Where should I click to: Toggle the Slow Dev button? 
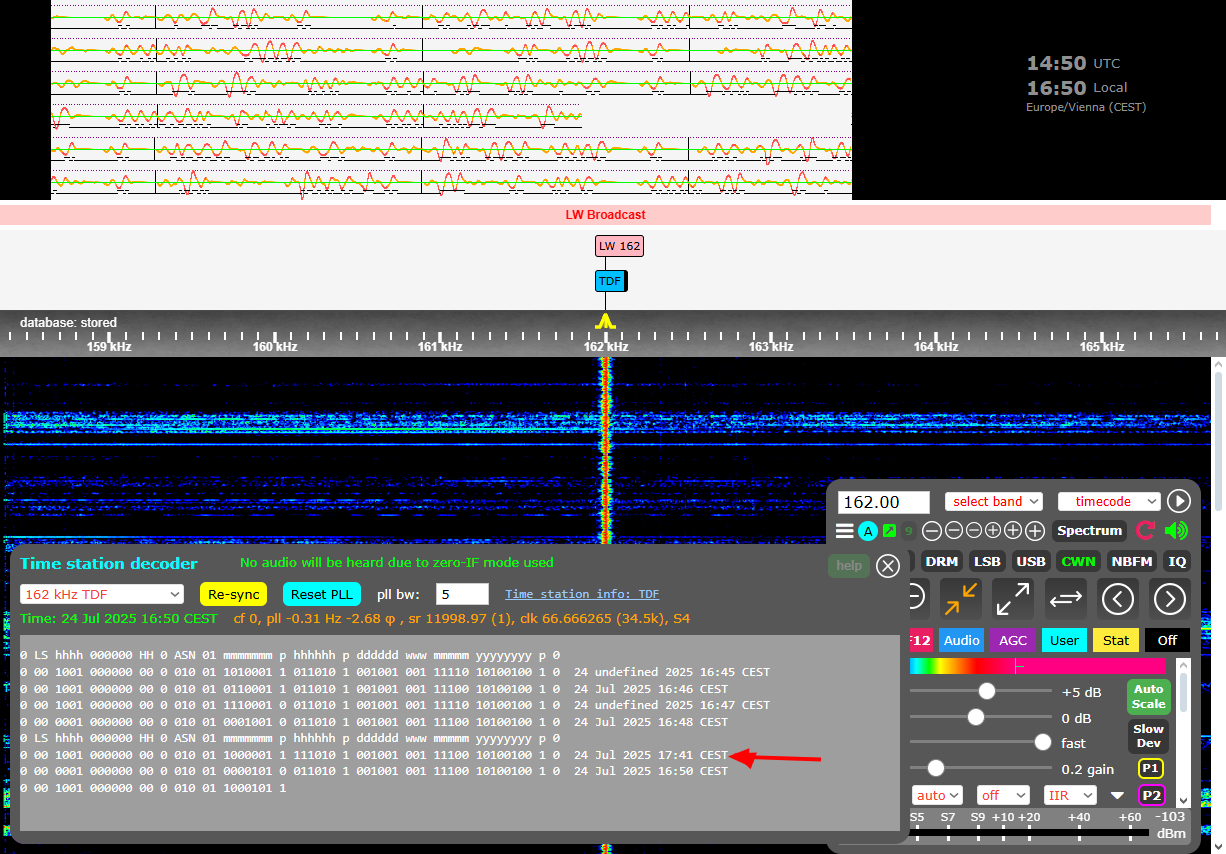click(1148, 736)
